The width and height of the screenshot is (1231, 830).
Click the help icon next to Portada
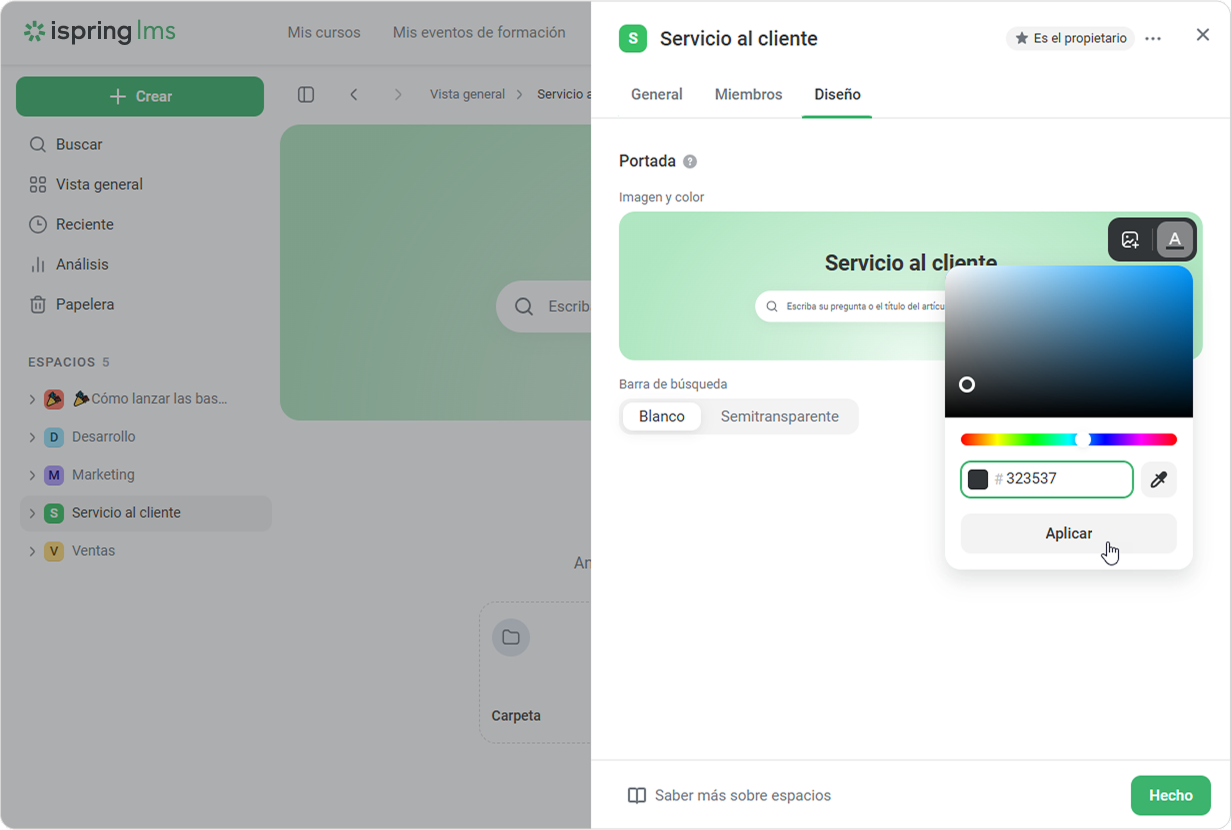(690, 162)
